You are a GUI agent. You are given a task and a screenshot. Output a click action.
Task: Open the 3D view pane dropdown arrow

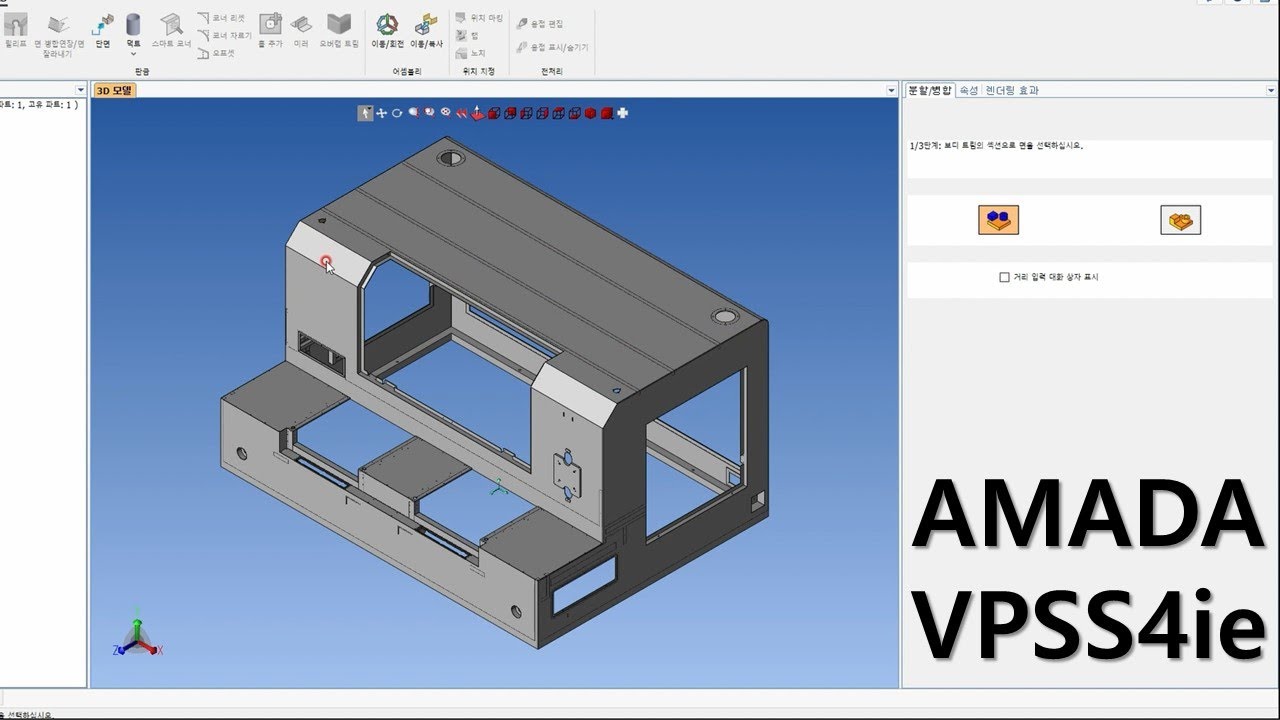pos(891,90)
